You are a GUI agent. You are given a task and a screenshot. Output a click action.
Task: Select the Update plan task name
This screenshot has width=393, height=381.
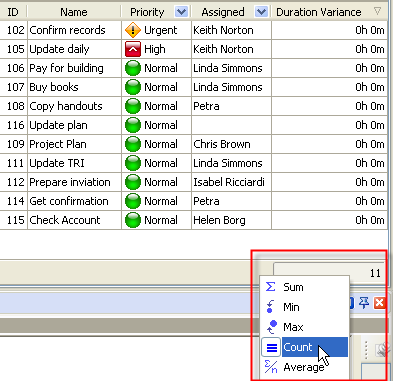(58, 125)
